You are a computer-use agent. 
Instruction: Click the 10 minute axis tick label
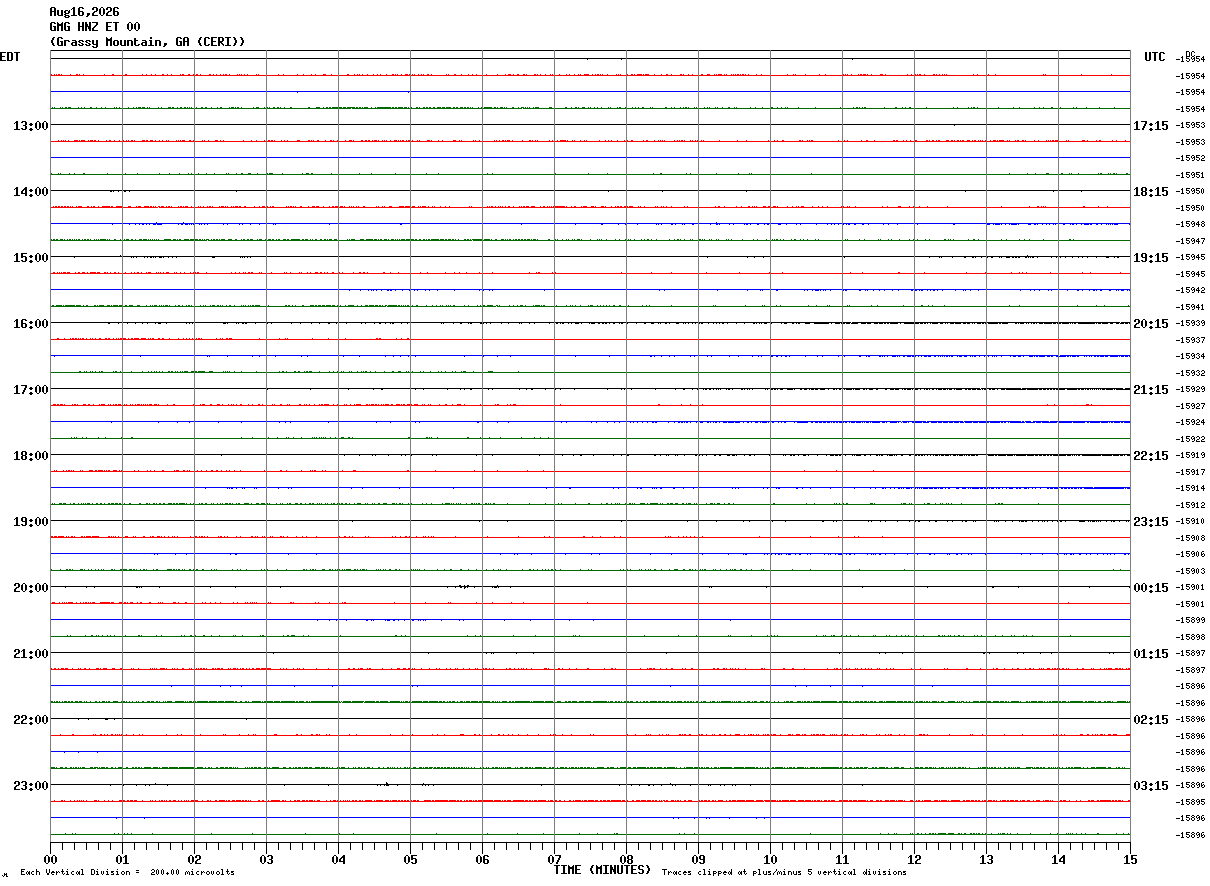point(770,859)
